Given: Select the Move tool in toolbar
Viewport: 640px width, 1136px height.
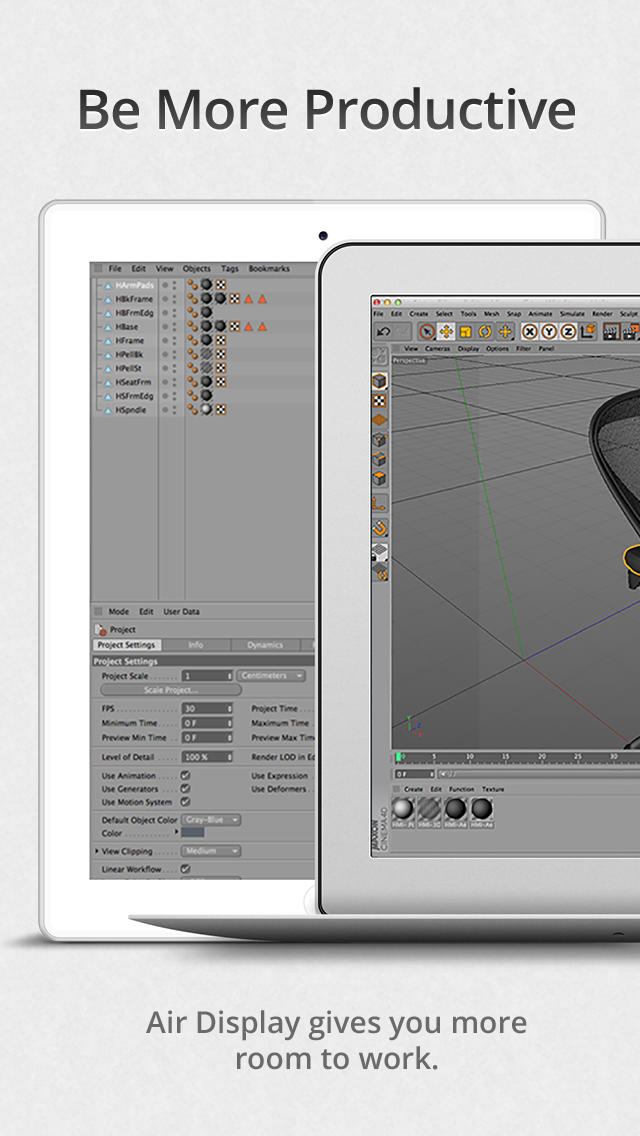Looking at the screenshot, I should [446, 331].
